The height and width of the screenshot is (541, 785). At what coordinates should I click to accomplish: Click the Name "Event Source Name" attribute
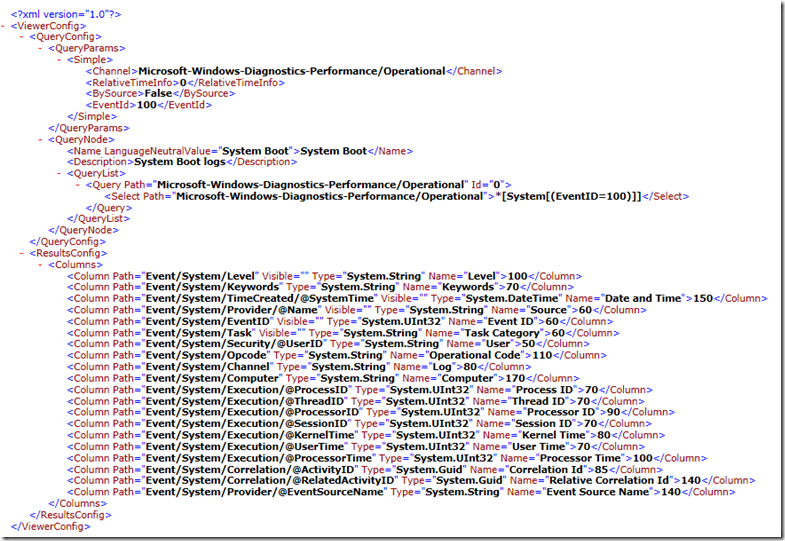click(x=580, y=492)
